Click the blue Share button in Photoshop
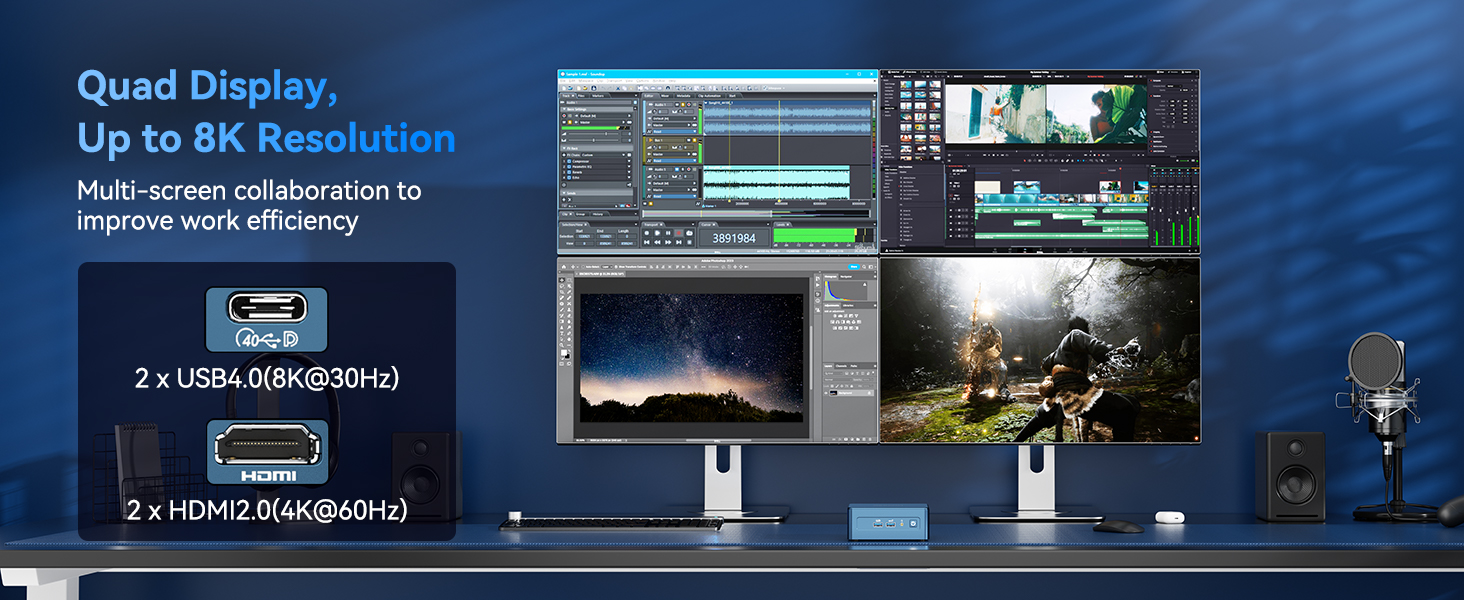 coord(853,267)
